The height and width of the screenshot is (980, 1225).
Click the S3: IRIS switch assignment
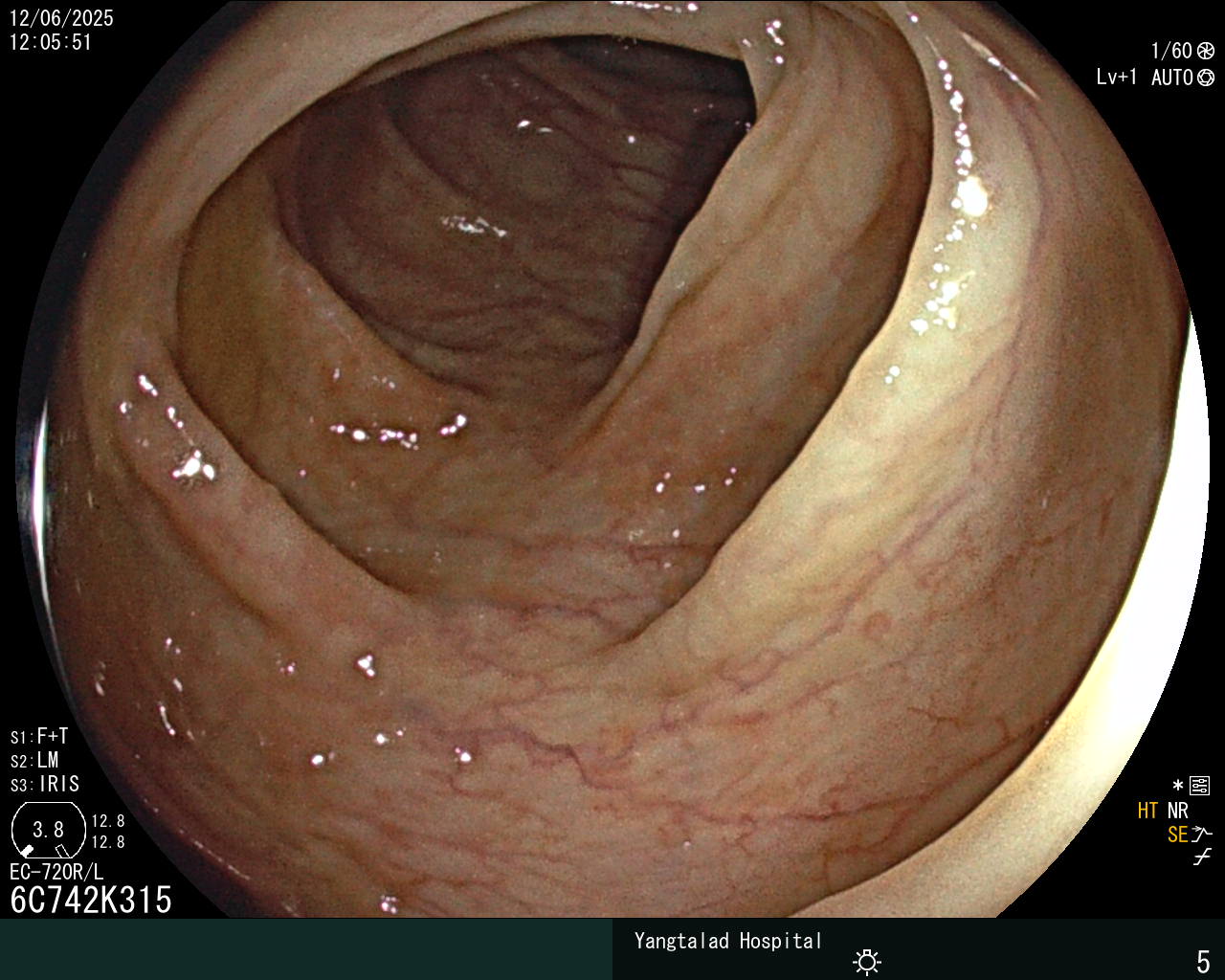[x=45, y=785]
